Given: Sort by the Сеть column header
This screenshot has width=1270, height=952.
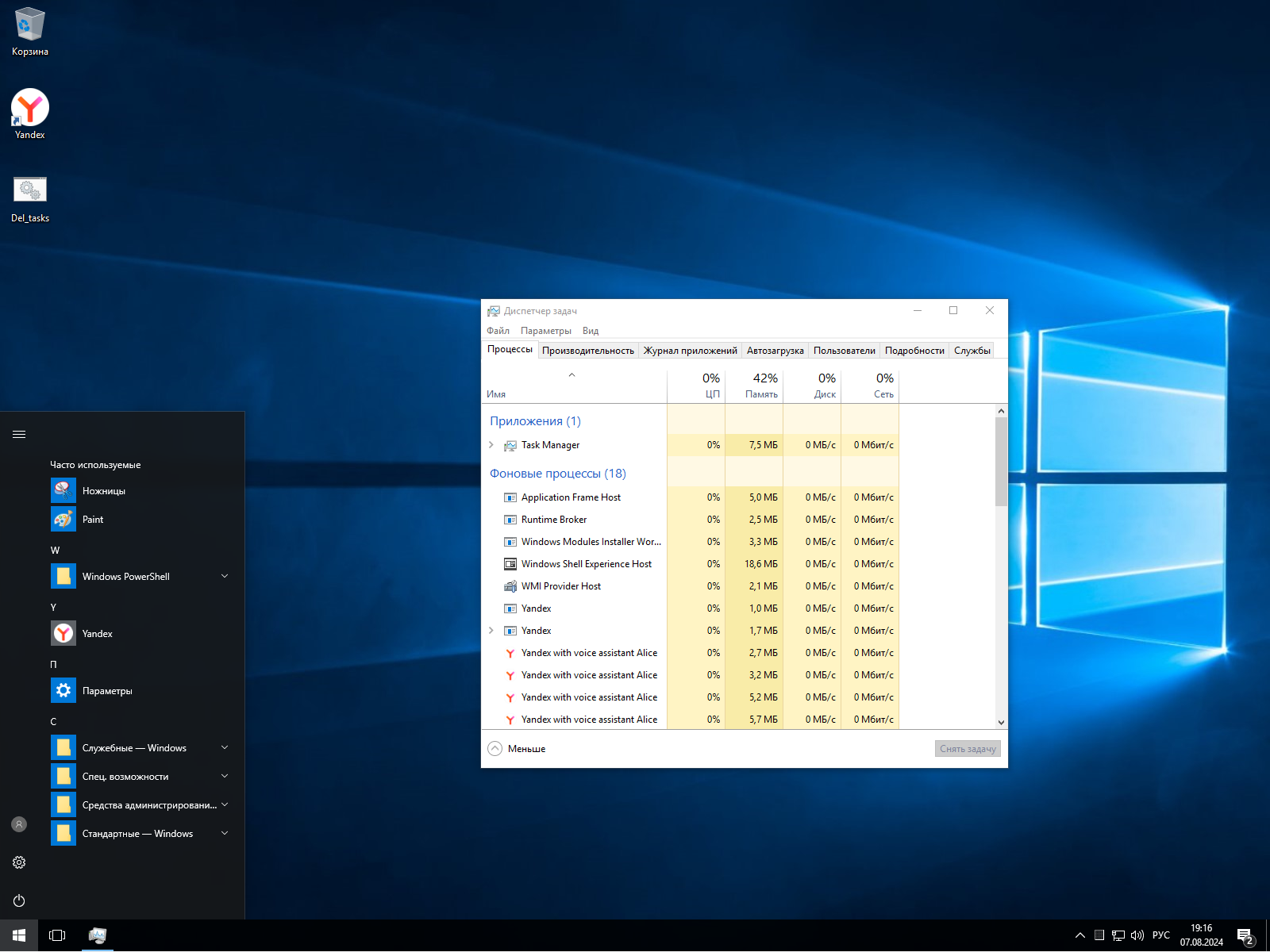Looking at the screenshot, I should (870, 386).
